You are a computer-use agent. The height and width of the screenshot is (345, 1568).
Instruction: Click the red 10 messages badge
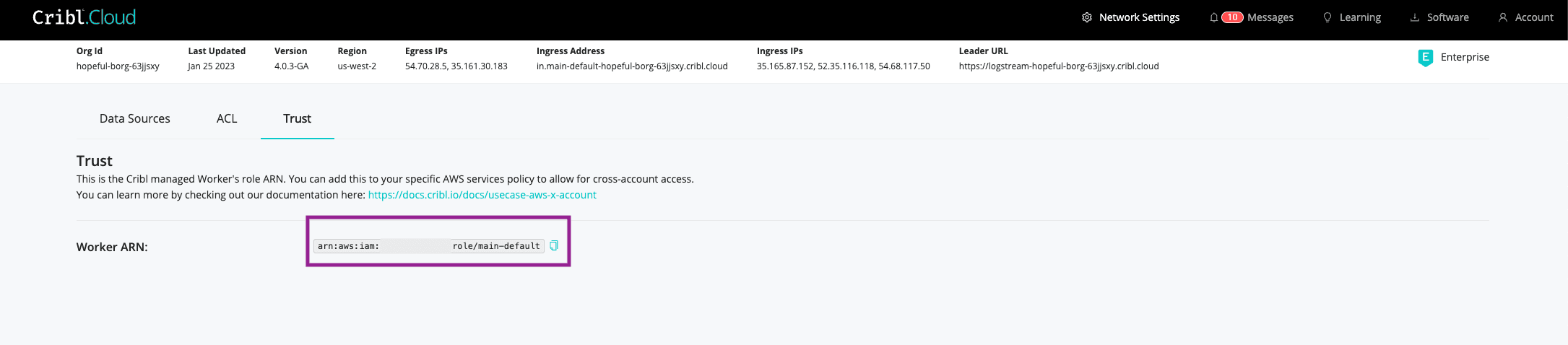1232,17
